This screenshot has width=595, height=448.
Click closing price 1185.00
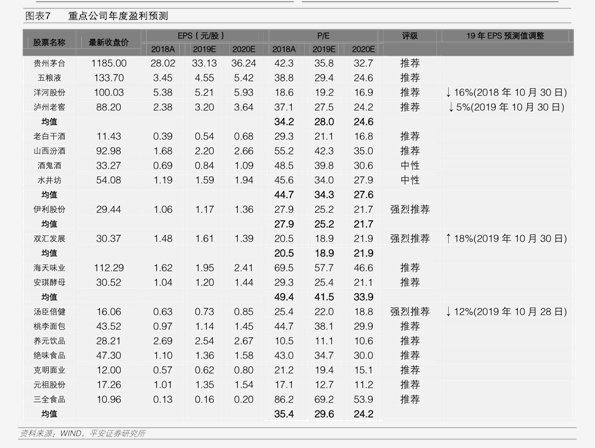click(109, 63)
